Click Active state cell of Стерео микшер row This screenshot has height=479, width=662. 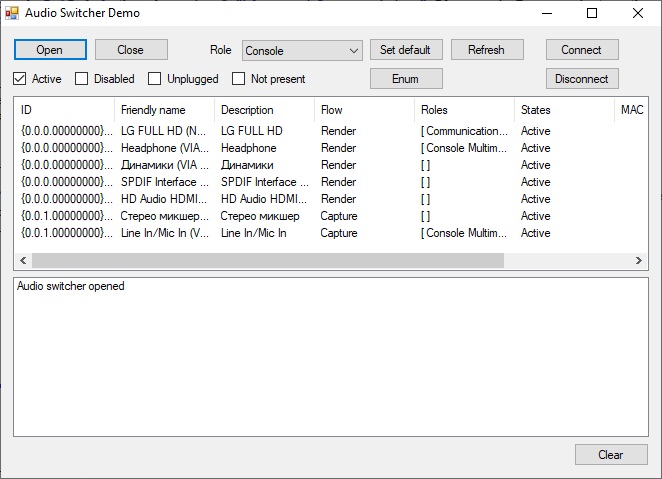point(535,216)
